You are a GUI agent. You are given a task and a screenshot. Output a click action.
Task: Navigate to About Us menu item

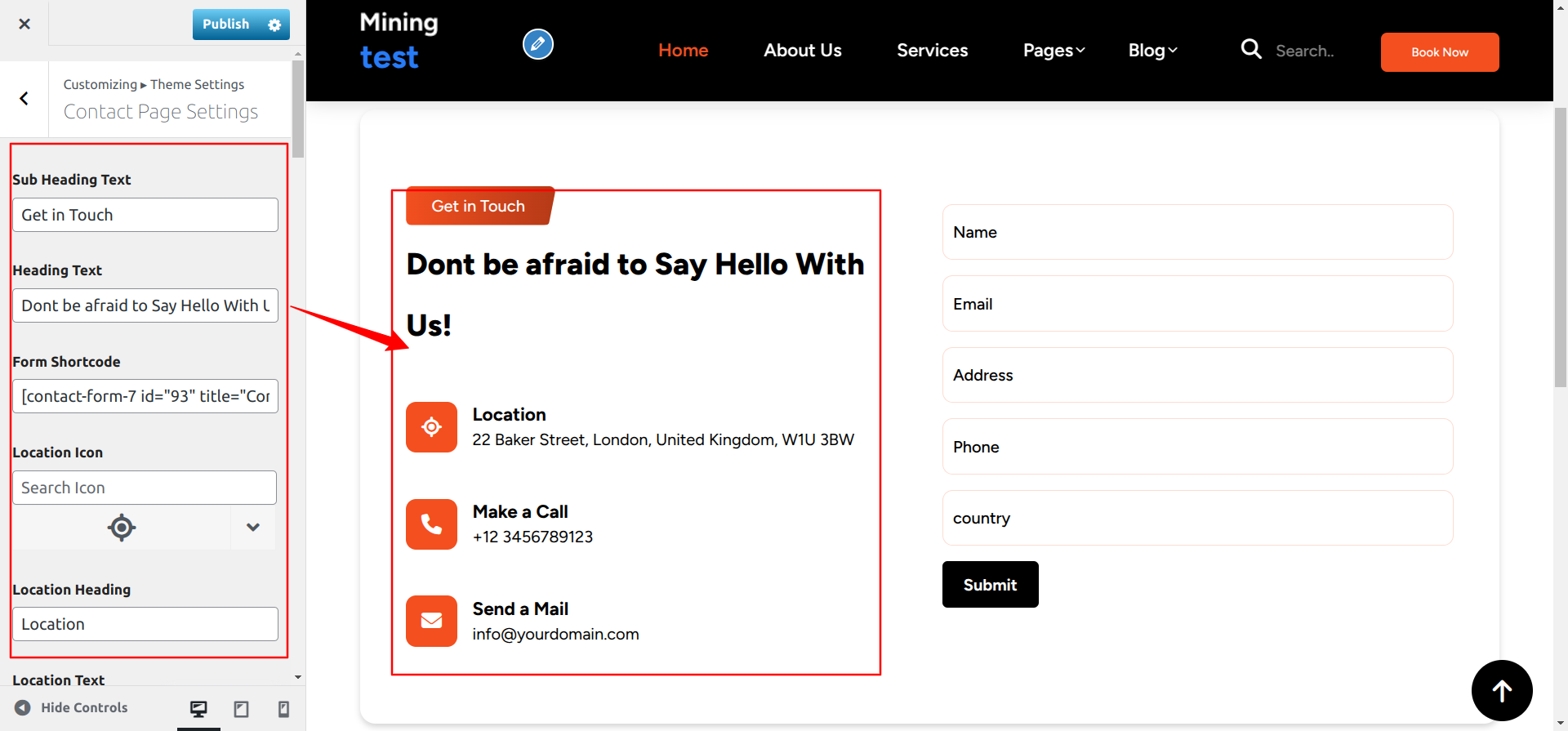click(802, 51)
